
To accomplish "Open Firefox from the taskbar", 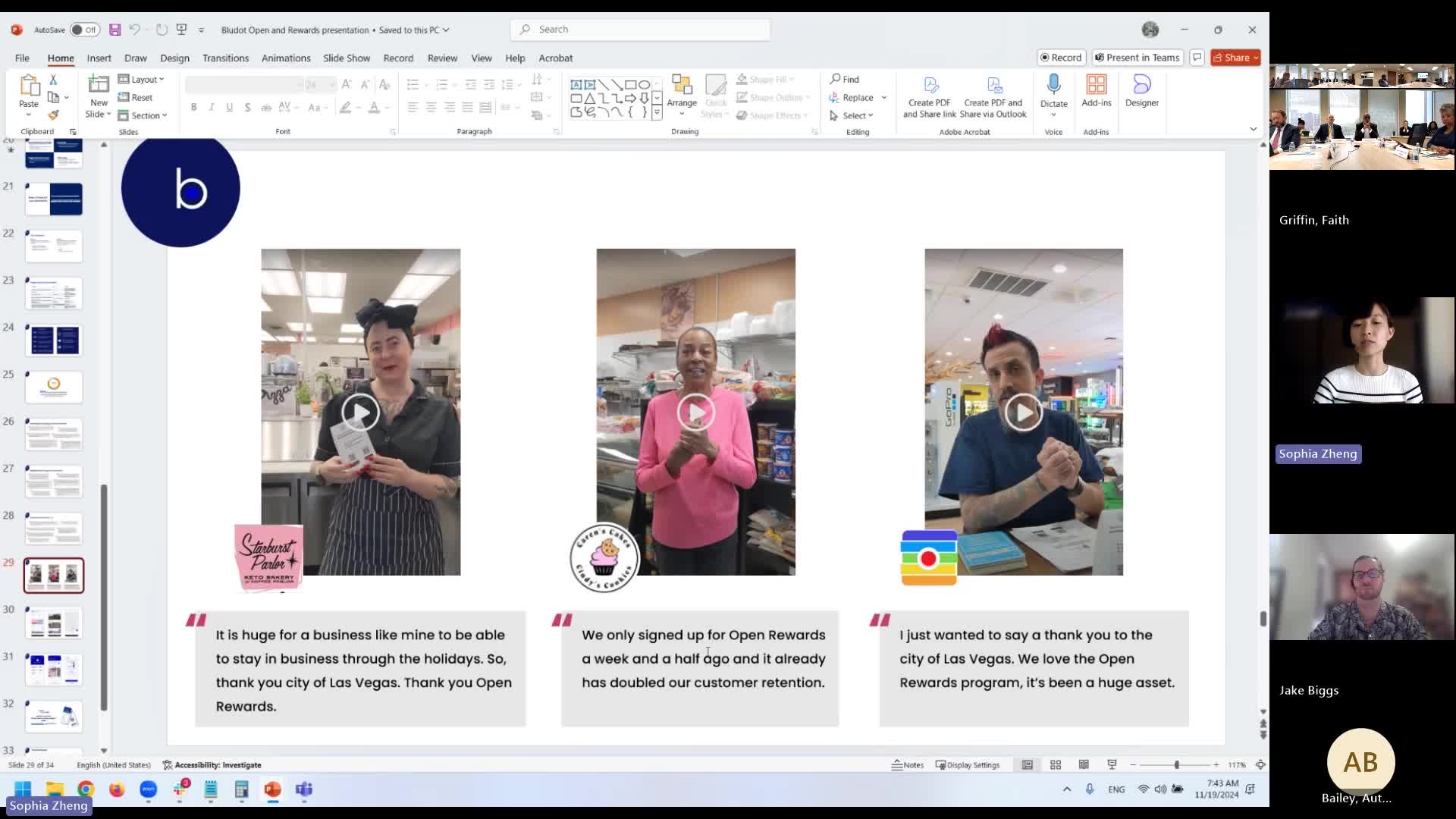I will (x=117, y=789).
